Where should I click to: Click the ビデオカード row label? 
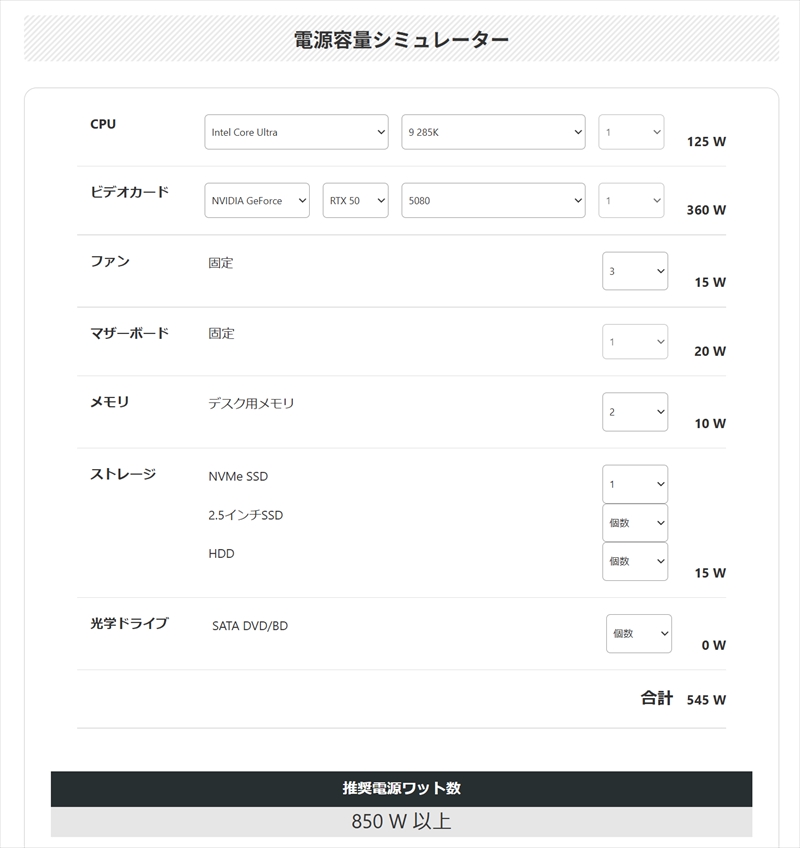tap(130, 192)
